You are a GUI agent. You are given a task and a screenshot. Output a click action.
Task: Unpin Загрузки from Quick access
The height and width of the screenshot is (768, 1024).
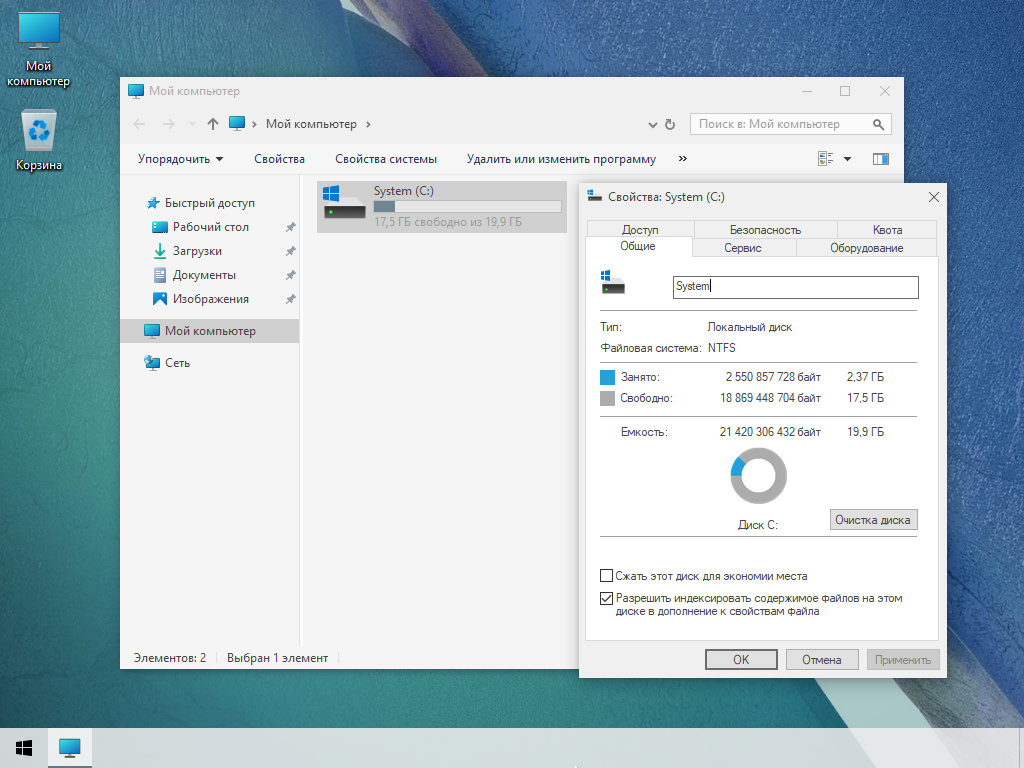click(x=289, y=250)
